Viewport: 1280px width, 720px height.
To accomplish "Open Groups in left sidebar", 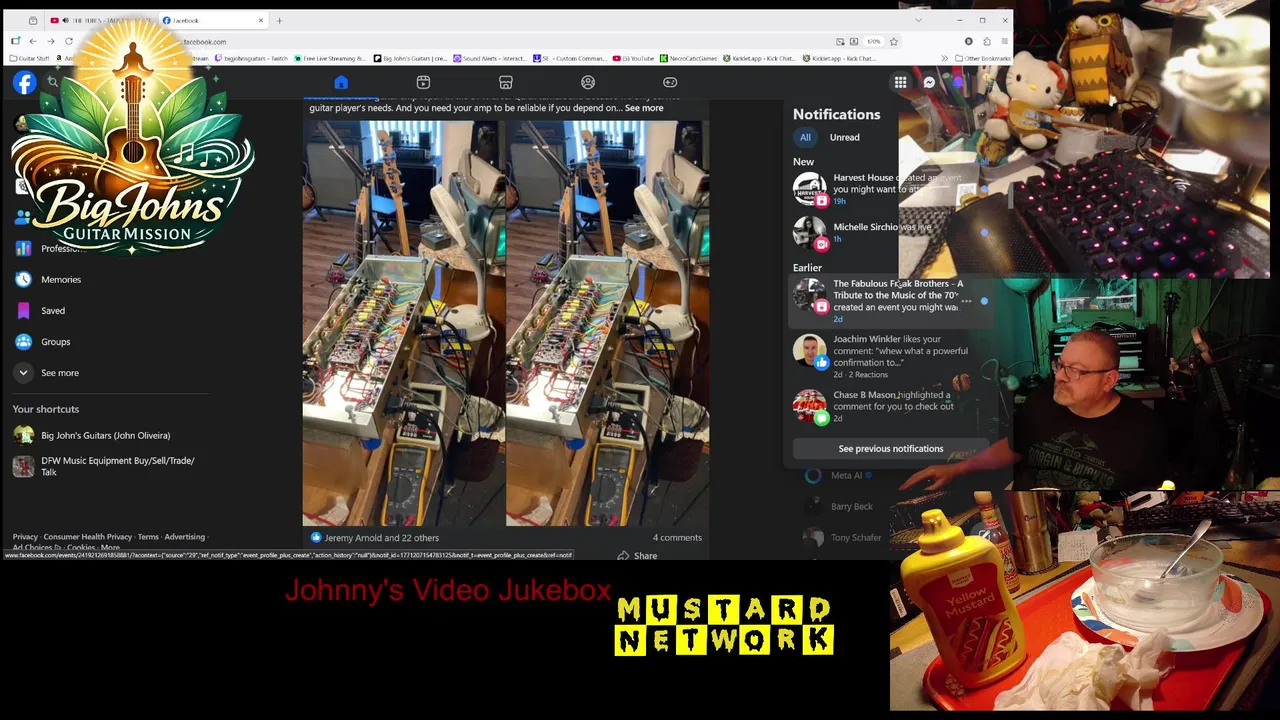I will click(x=55, y=342).
